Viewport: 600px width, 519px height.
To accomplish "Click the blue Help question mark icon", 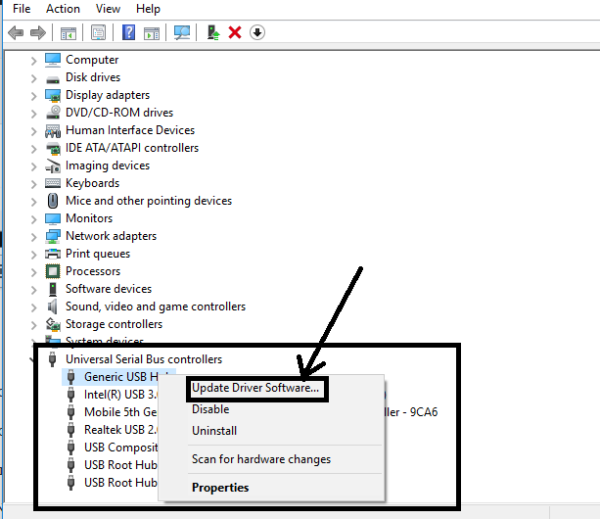I will pos(129,32).
